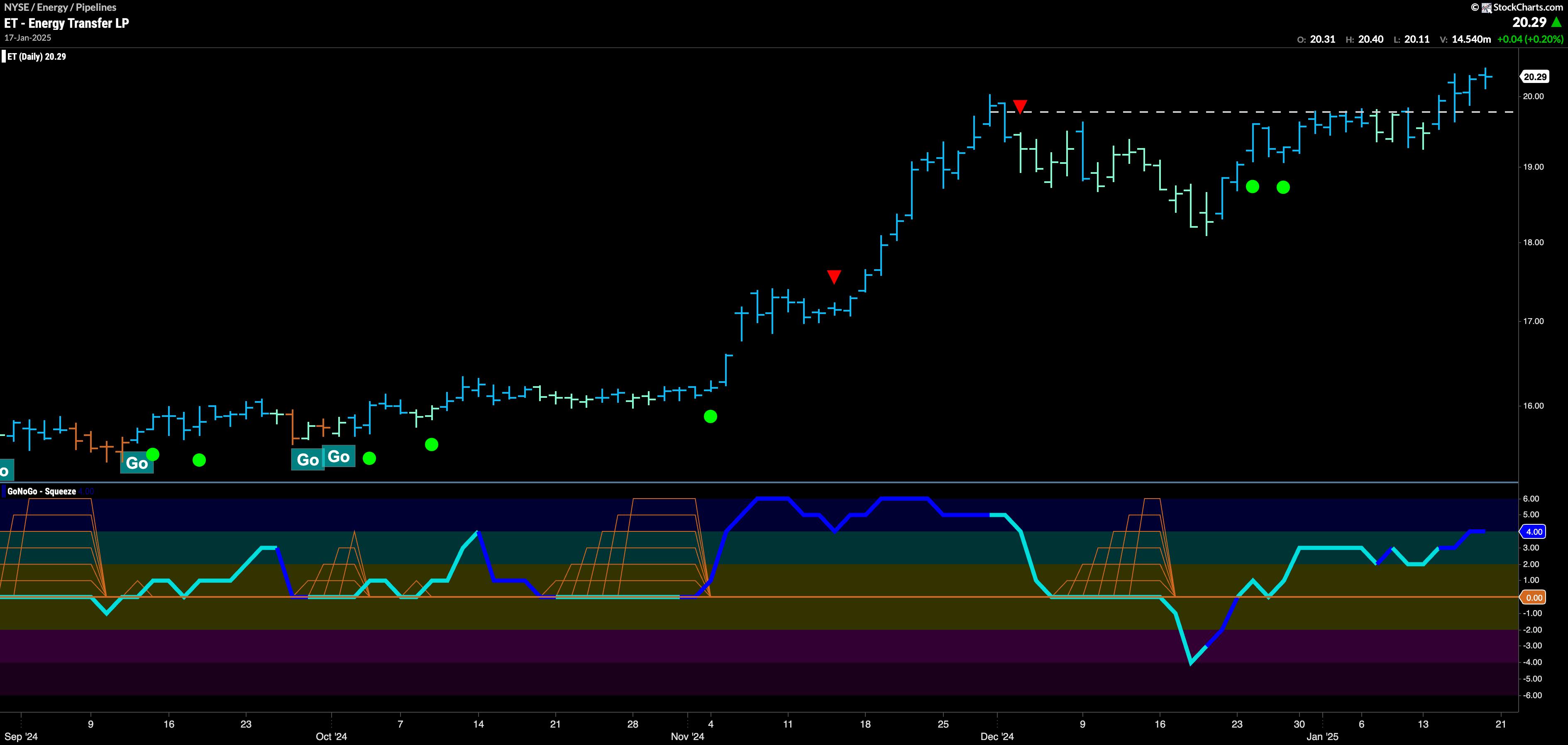The height and width of the screenshot is (745, 1568).
Task: Click the Oct '24 date axis label
Action: tap(332, 736)
